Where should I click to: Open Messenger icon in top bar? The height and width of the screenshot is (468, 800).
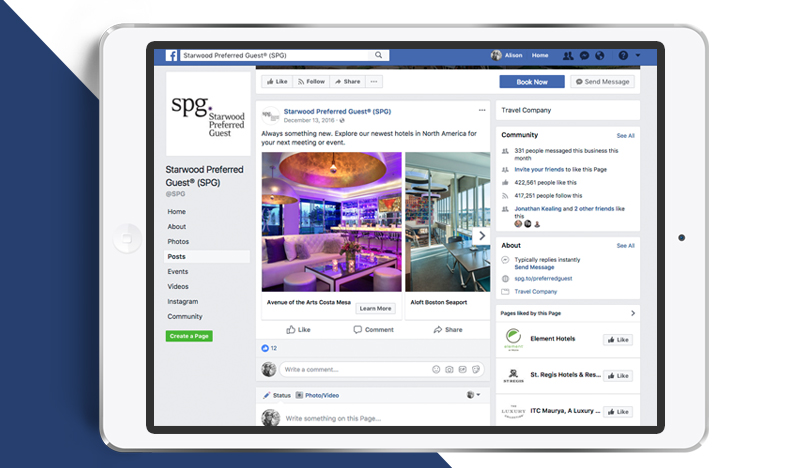point(585,56)
